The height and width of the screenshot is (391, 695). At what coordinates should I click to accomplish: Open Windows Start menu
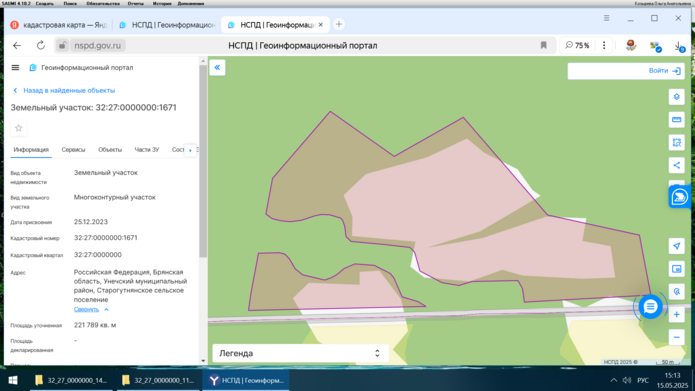point(13,380)
